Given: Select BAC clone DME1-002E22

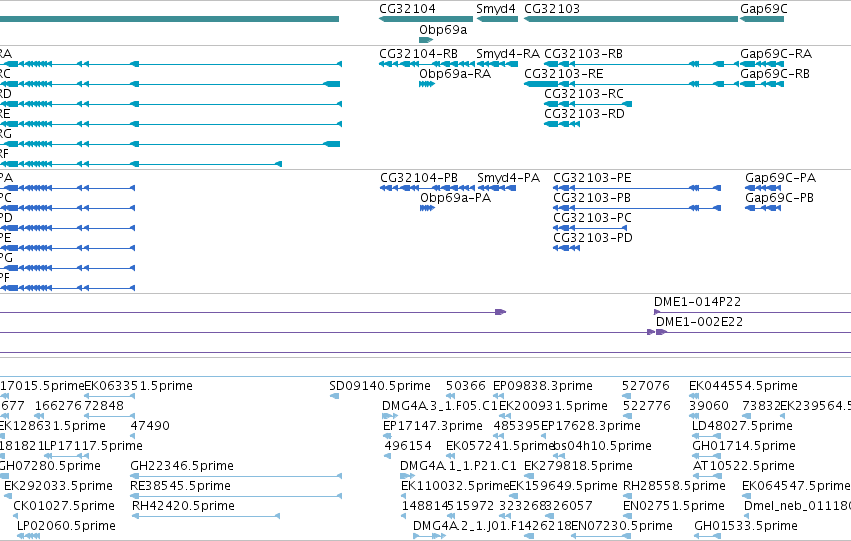Looking at the screenshot, I should coord(699,322).
